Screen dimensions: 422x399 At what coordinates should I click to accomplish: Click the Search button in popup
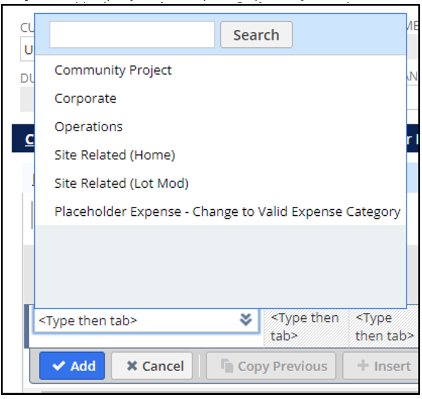click(256, 35)
